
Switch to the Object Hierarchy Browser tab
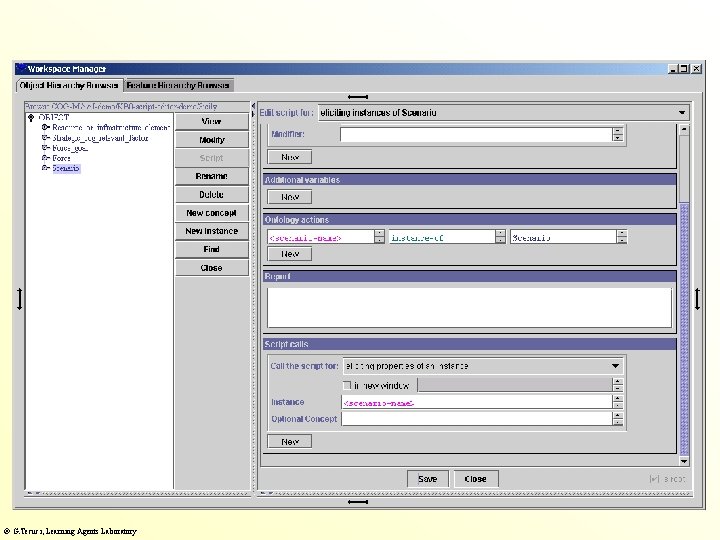pyautogui.click(x=69, y=85)
